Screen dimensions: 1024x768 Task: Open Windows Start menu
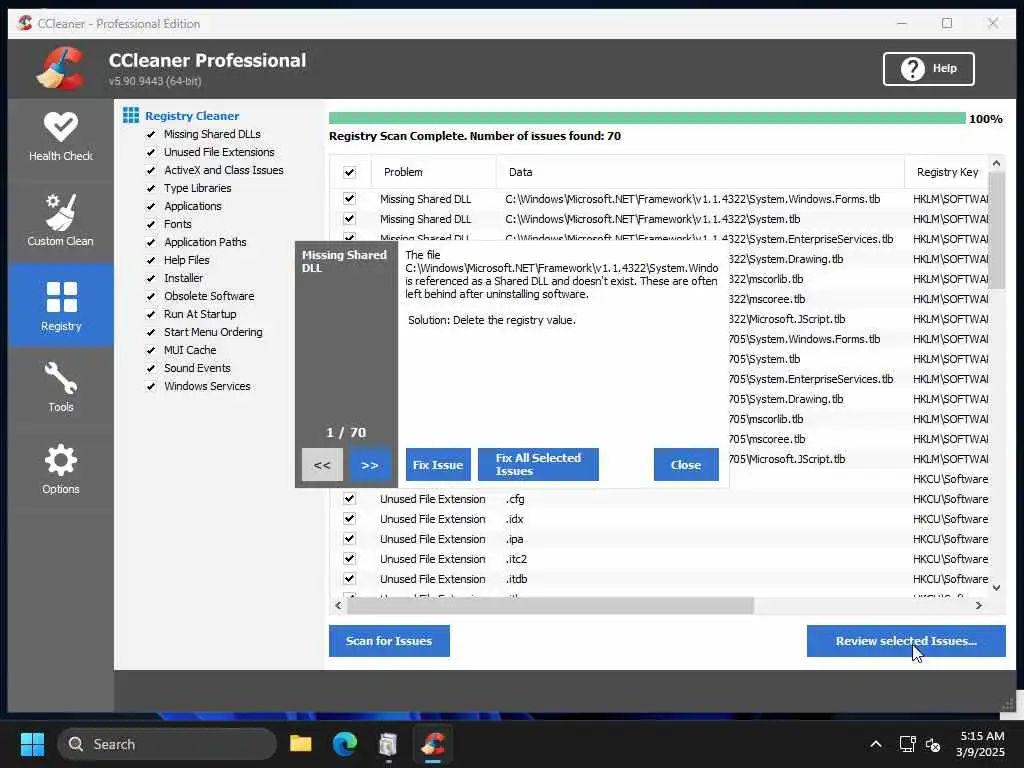click(x=32, y=744)
